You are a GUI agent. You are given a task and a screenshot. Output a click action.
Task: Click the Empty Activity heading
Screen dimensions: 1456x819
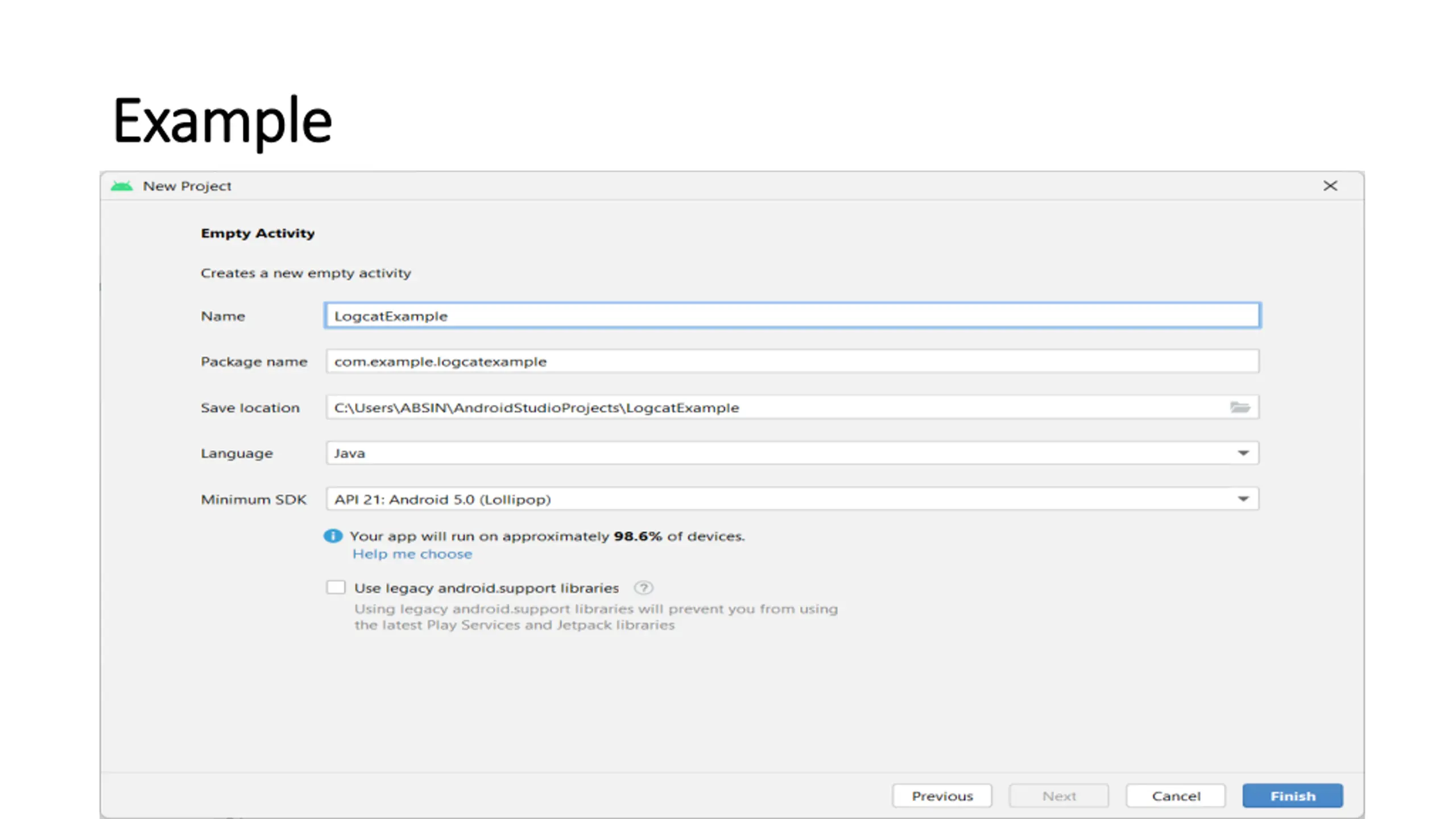pyautogui.click(x=258, y=233)
